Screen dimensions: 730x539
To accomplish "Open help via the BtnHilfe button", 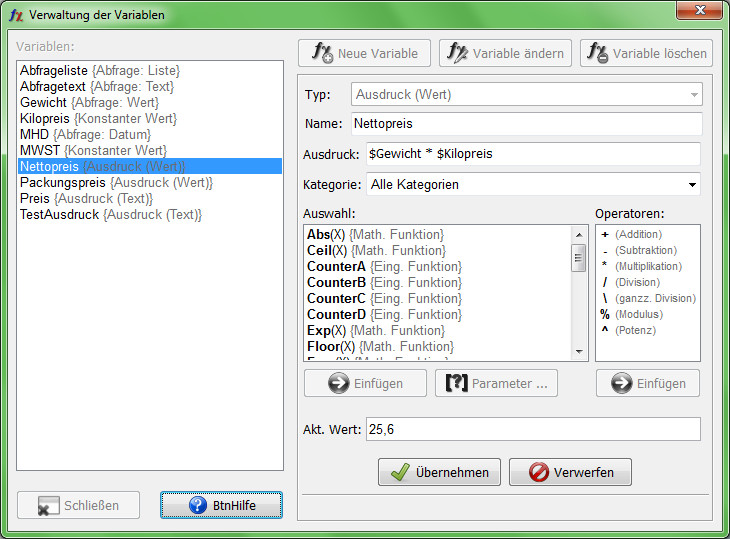I will pos(221,505).
